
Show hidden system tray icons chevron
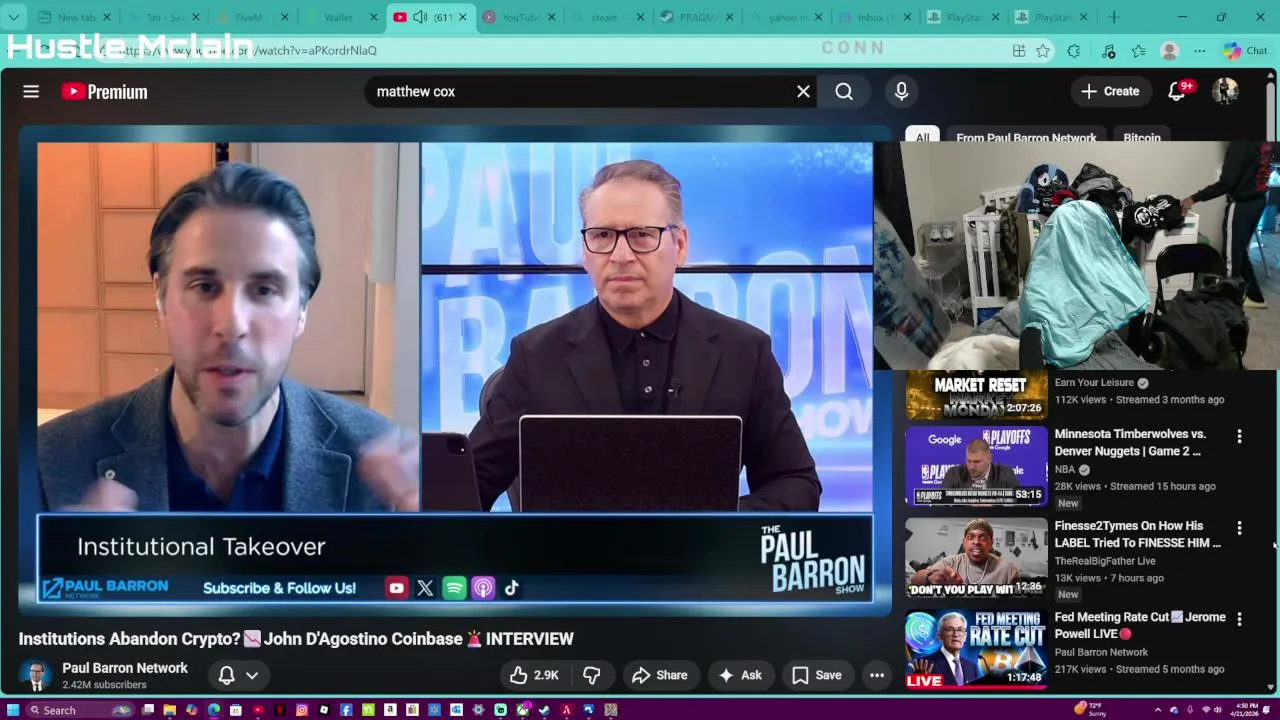click(x=1157, y=710)
